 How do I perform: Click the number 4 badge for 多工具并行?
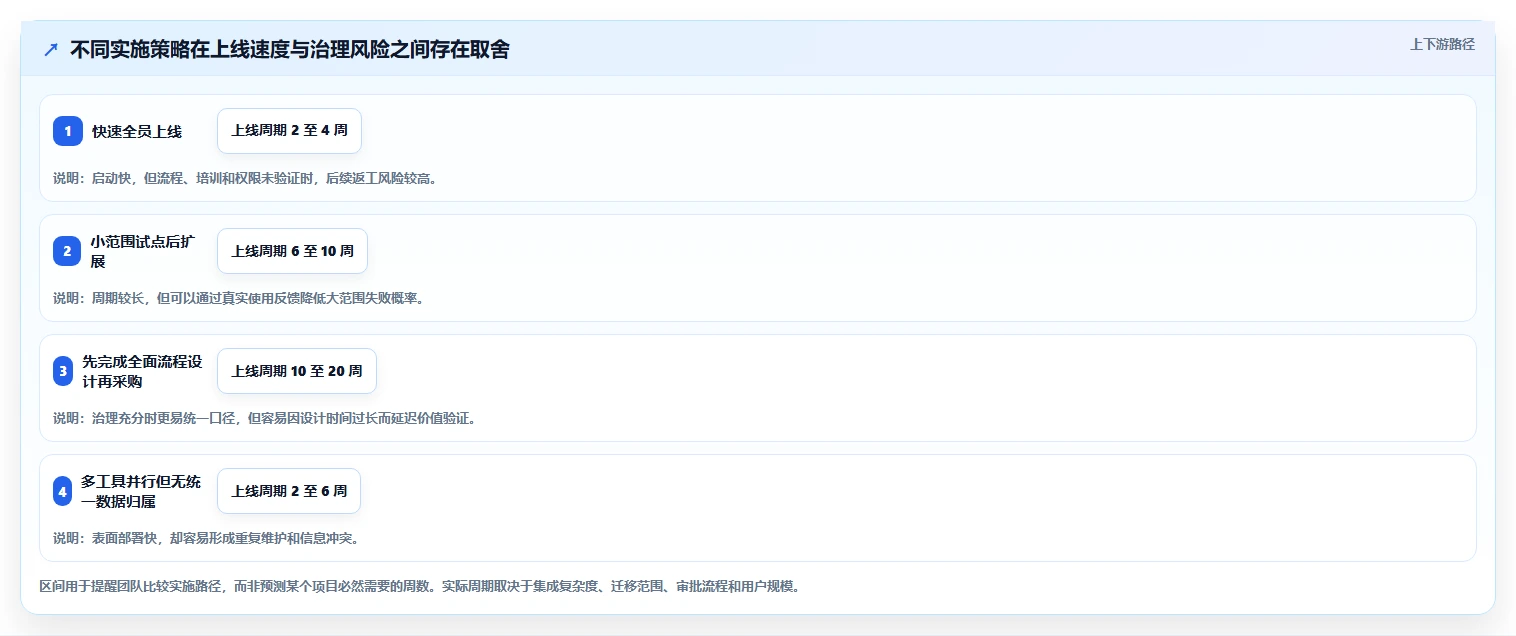pyautogui.click(x=63, y=491)
